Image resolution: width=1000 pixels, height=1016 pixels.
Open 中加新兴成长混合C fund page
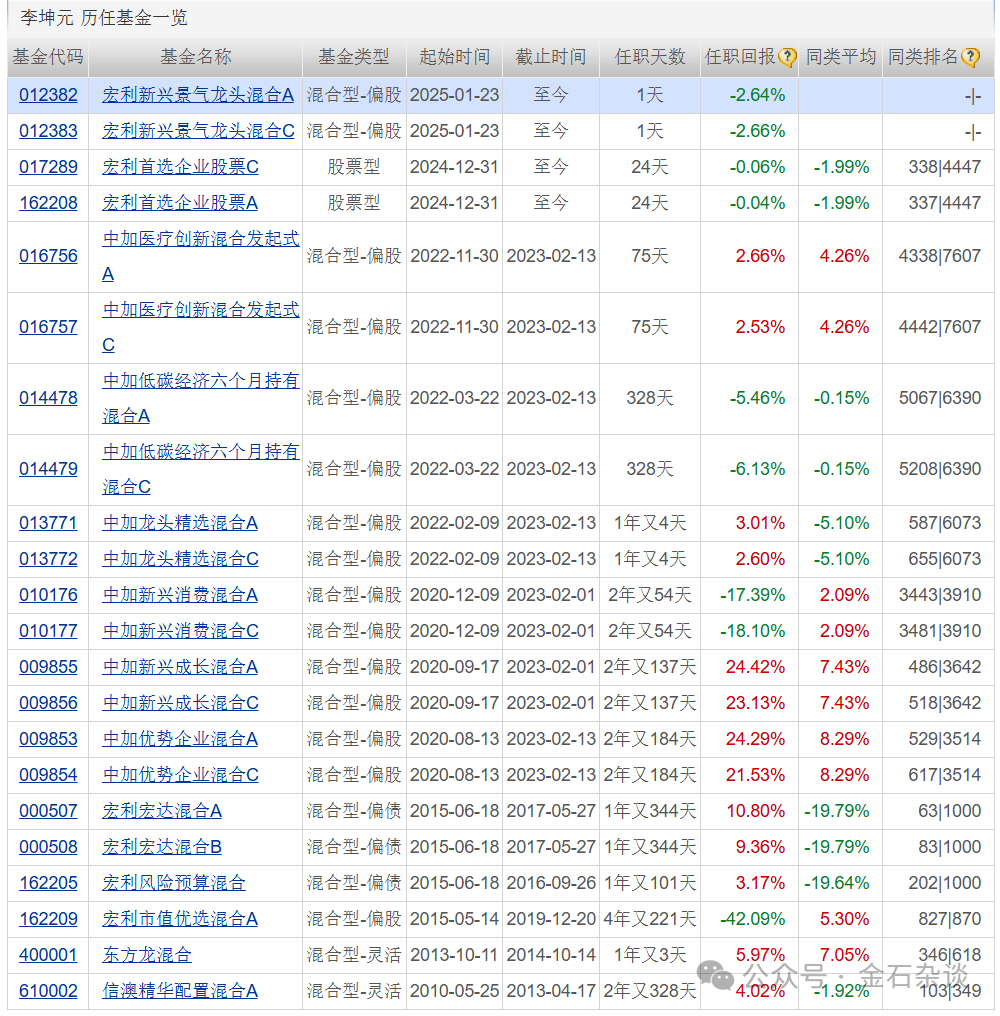180,703
